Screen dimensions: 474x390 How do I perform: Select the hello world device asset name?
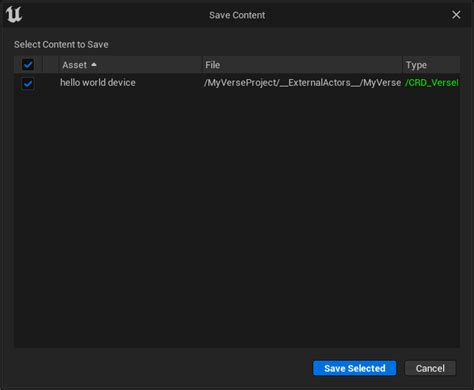tap(98, 83)
